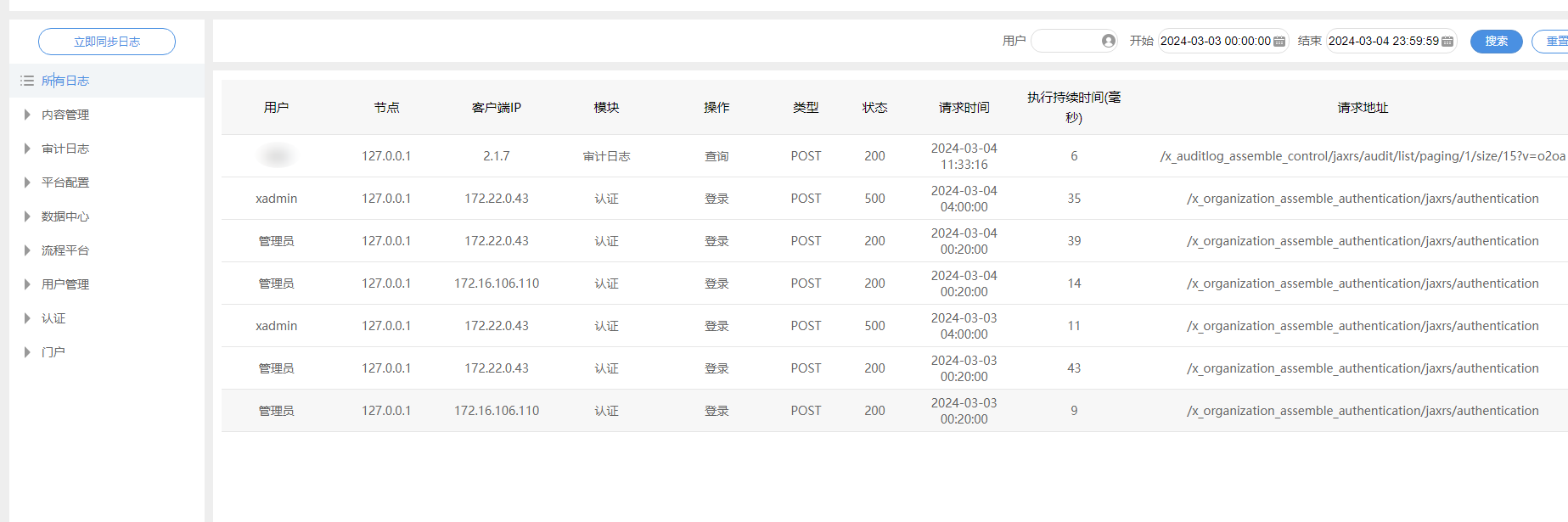Open the start date calendar icon
Screen dimensions: 1568x522
click(1279, 42)
